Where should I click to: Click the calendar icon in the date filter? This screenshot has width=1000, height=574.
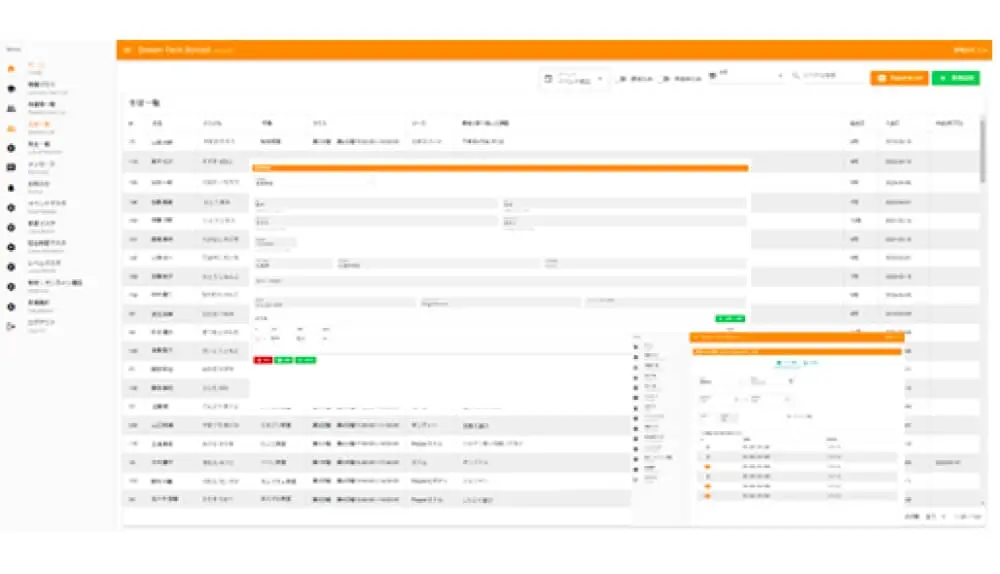click(x=548, y=78)
